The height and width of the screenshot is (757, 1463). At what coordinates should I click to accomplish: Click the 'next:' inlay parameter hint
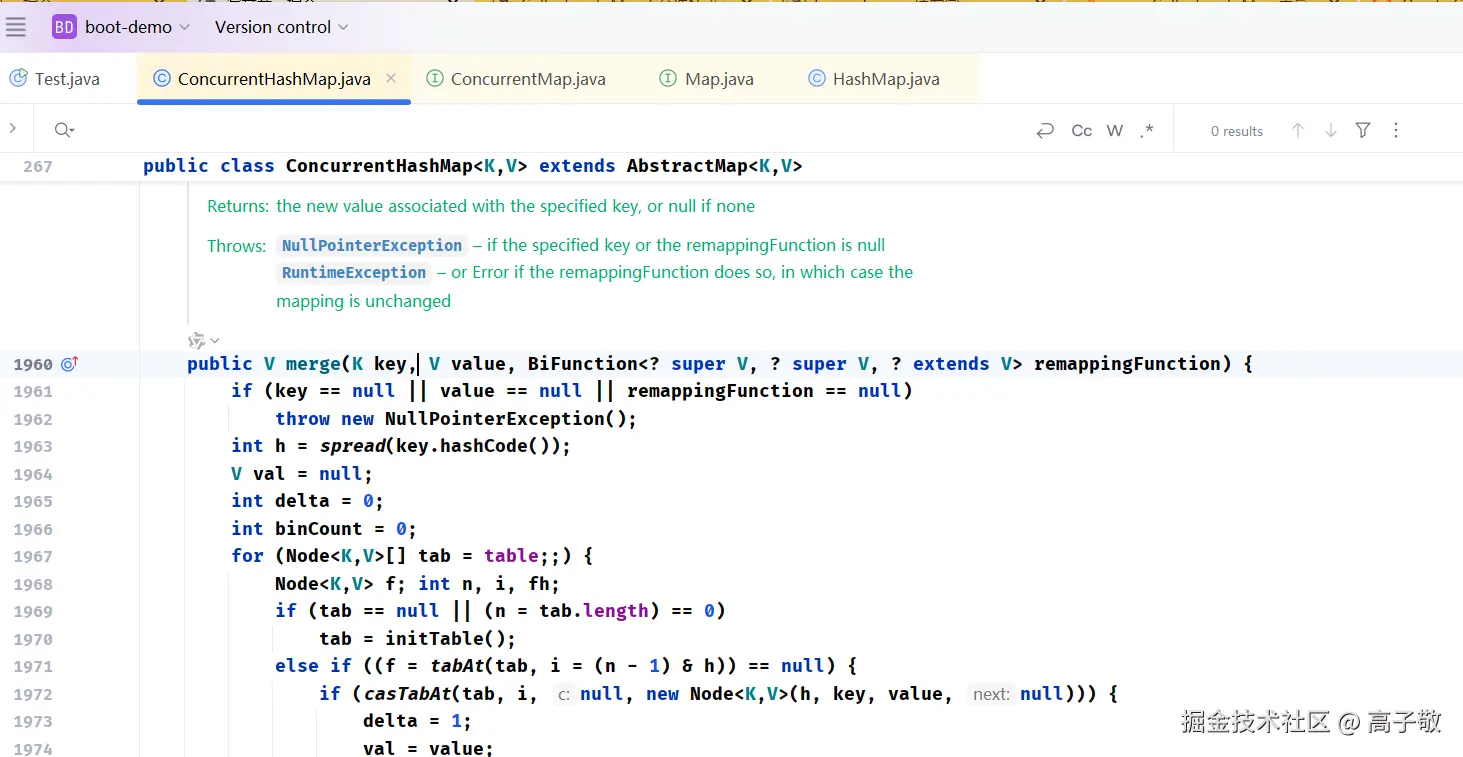point(991,694)
